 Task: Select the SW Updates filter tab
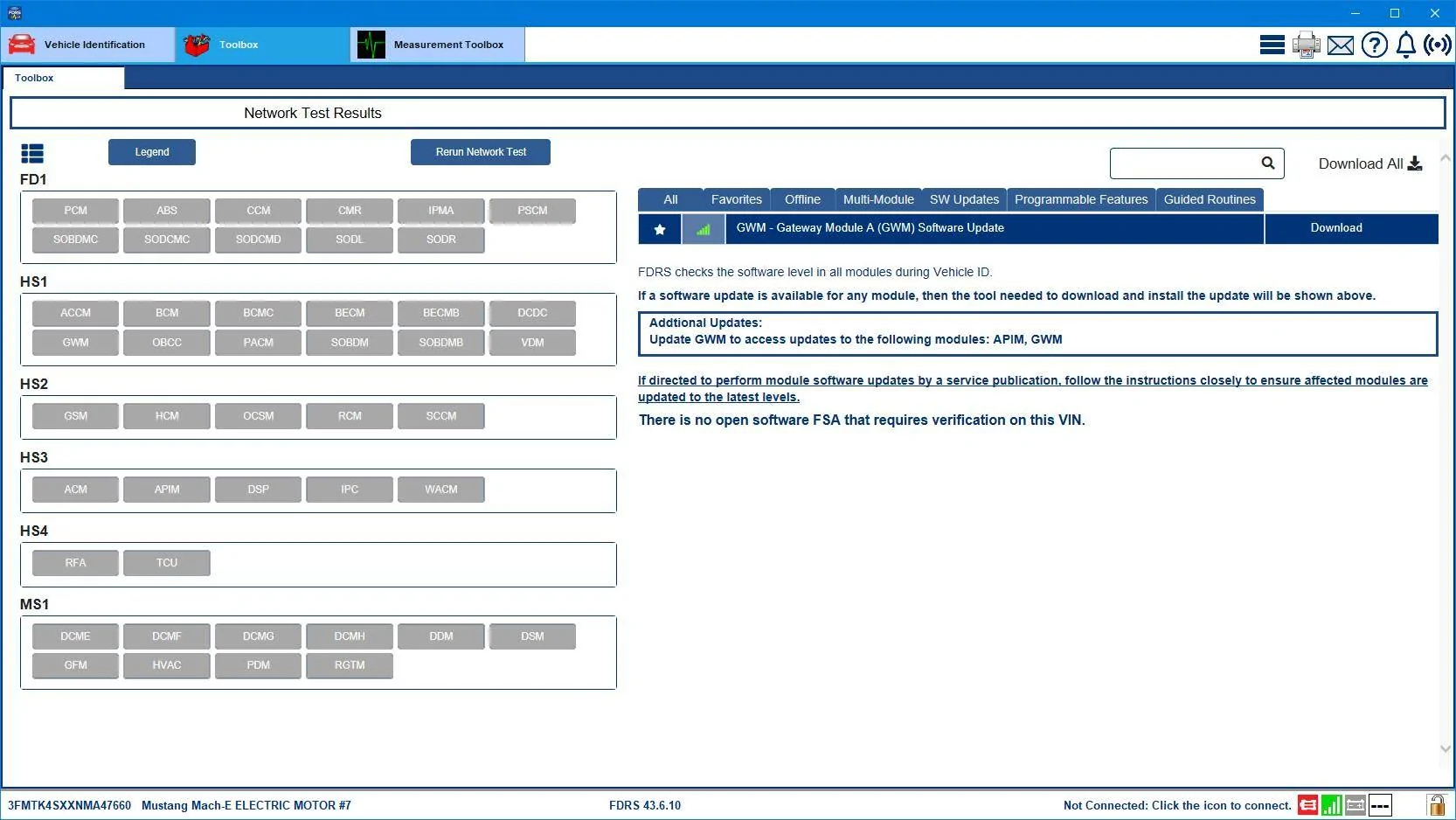964,199
